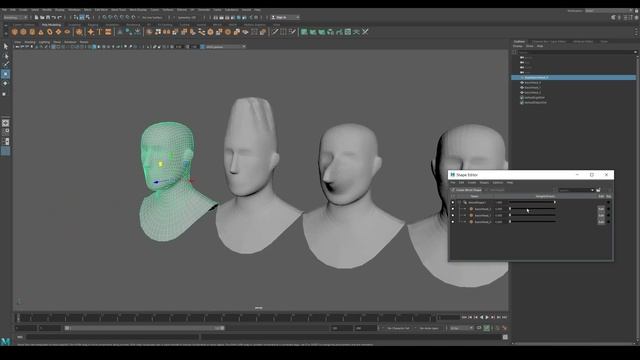Select the Multi-Cut tool shelf icon
The height and width of the screenshot is (360, 640).
(275, 32)
